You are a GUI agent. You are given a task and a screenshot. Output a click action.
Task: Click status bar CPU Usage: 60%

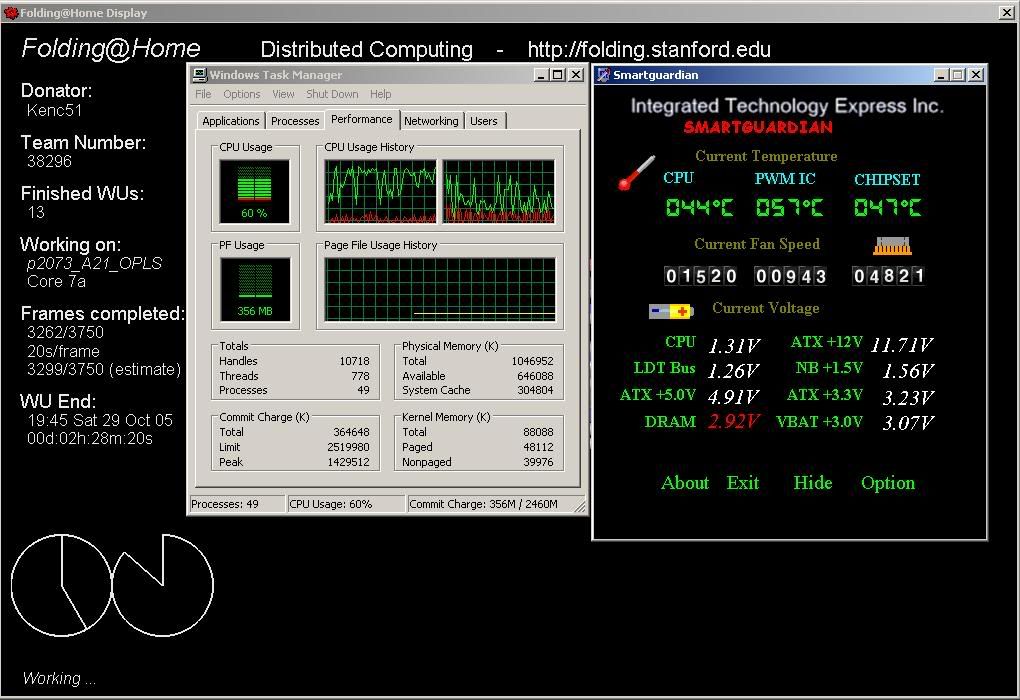click(x=346, y=504)
